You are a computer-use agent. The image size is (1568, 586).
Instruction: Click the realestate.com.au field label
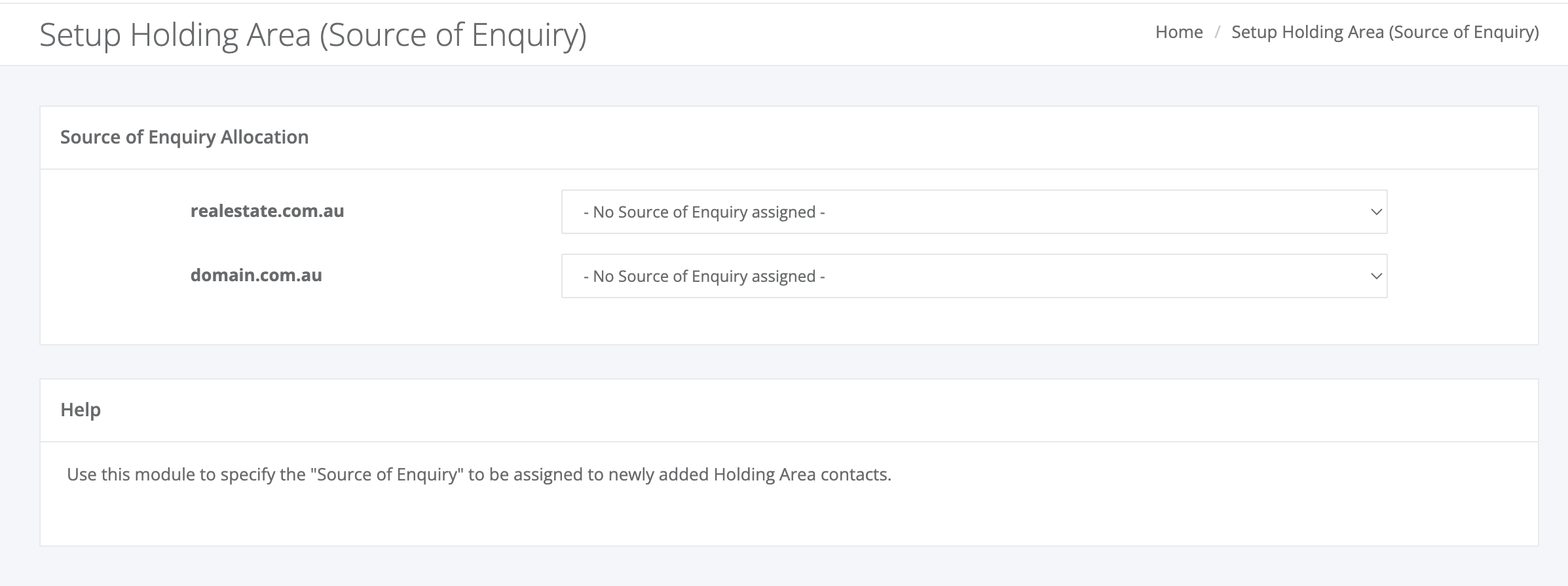click(x=267, y=210)
